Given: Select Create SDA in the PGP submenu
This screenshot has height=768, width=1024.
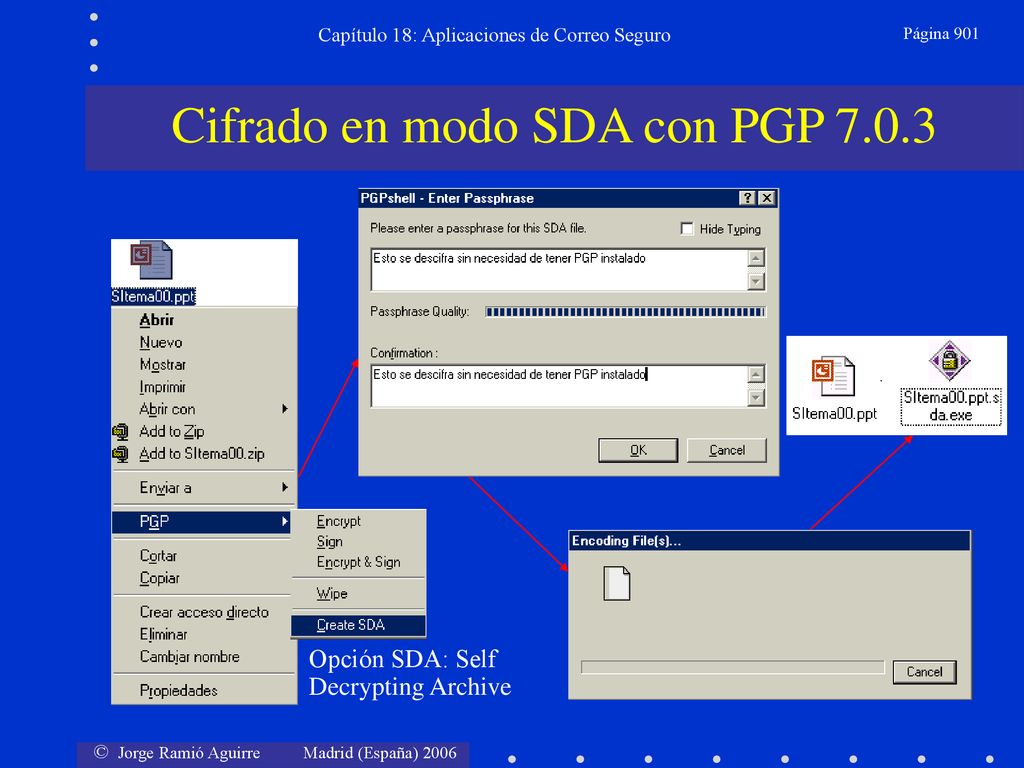Looking at the screenshot, I should click(359, 625).
